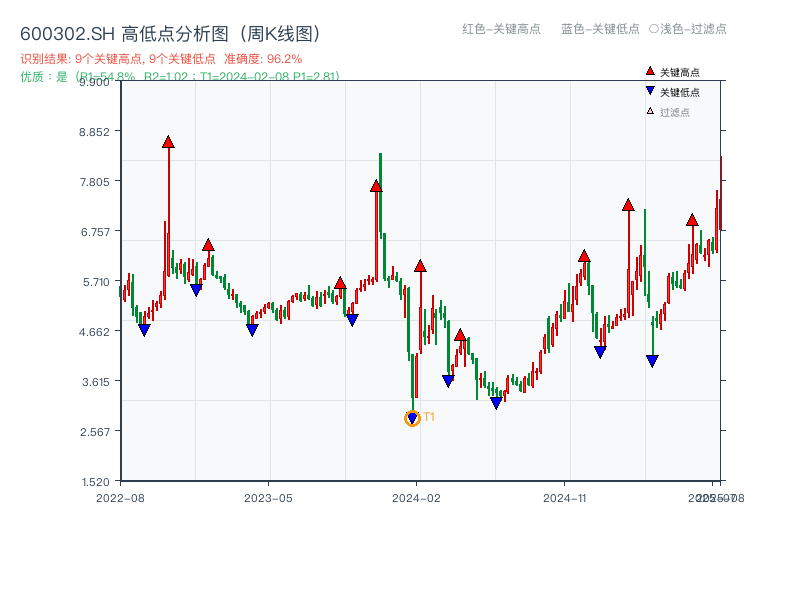Select the blue triangle marker near 2023-05
The image size is (800, 600).
coord(250,329)
